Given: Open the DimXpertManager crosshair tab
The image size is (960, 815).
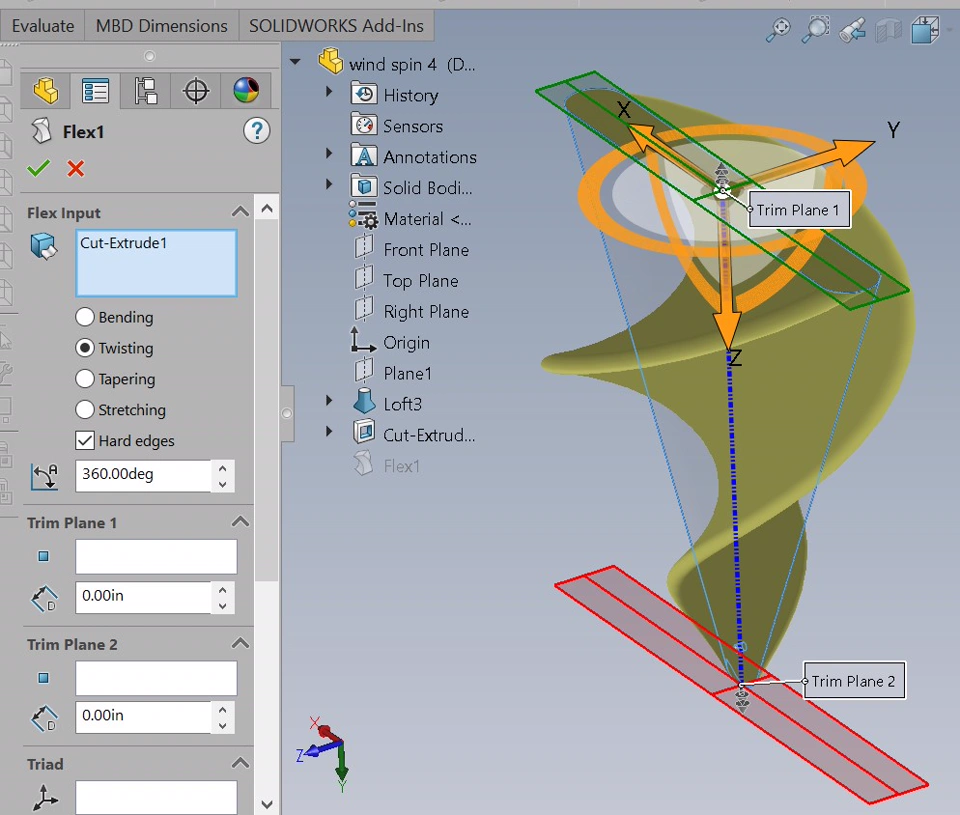Looking at the screenshot, I should pos(196,91).
